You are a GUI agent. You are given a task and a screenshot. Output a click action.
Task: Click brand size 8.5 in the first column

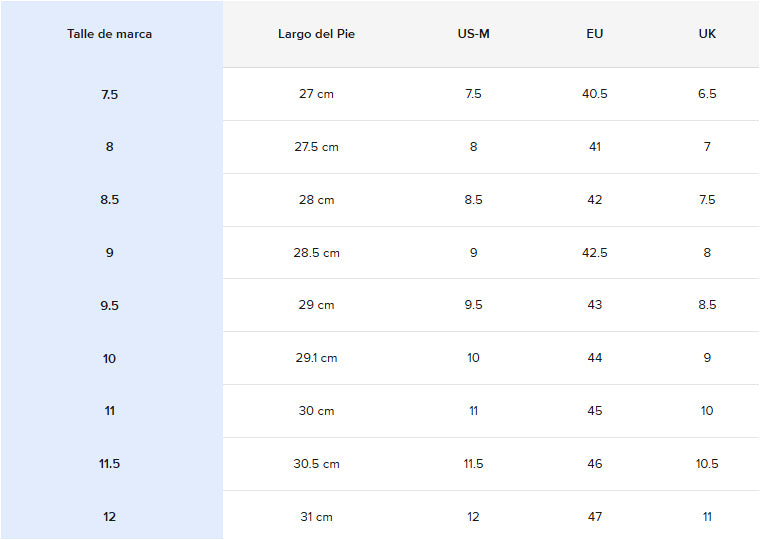(110, 200)
